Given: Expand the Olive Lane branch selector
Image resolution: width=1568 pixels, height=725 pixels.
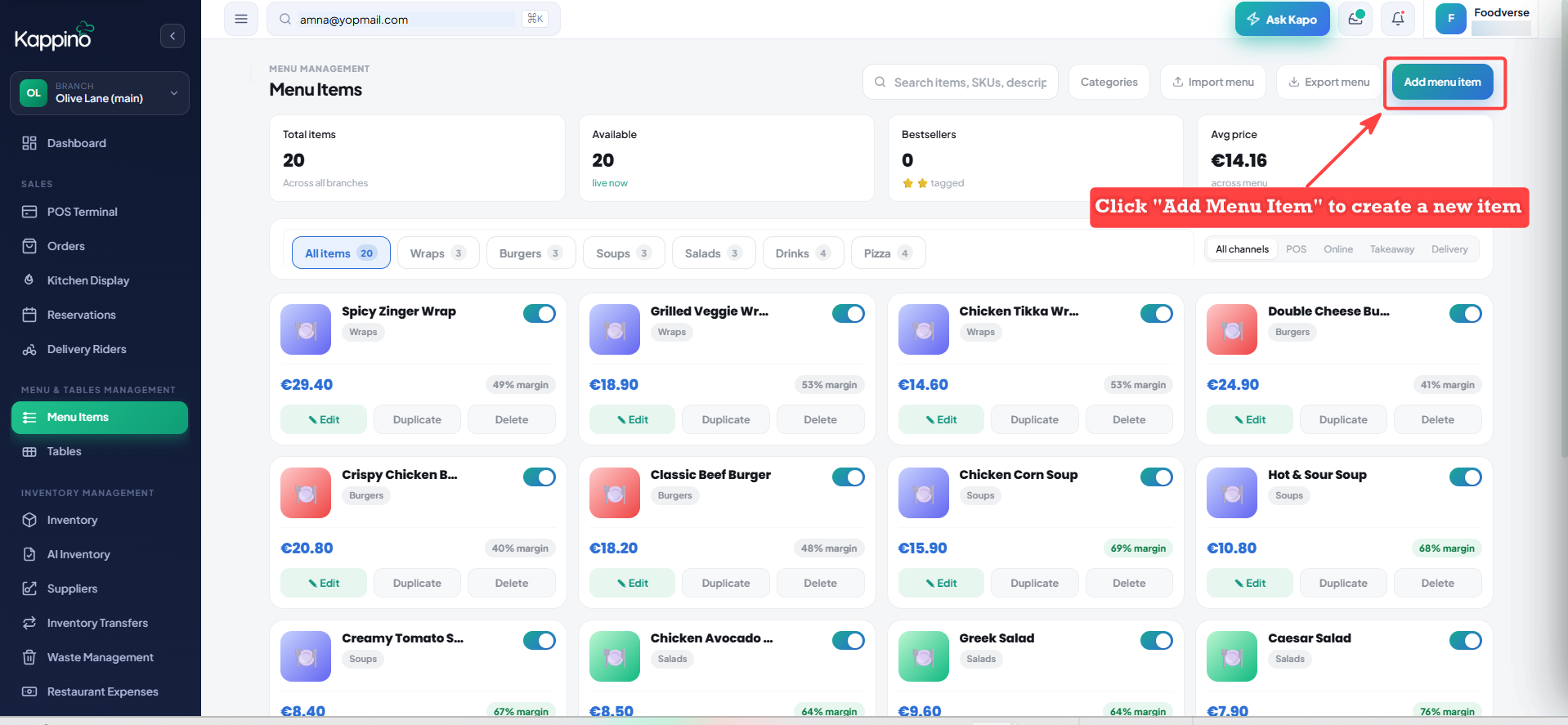Looking at the screenshot, I should pyautogui.click(x=100, y=93).
